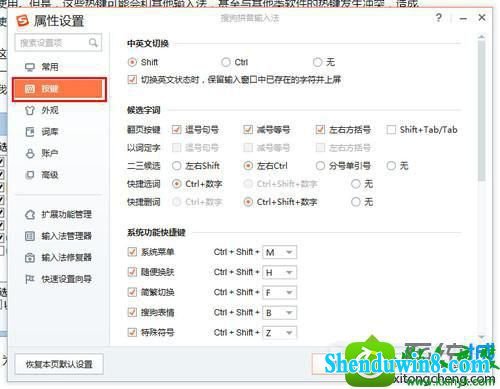Select 左右Shift for 二三候选
The width and height of the screenshot is (500, 389).
tap(176, 166)
